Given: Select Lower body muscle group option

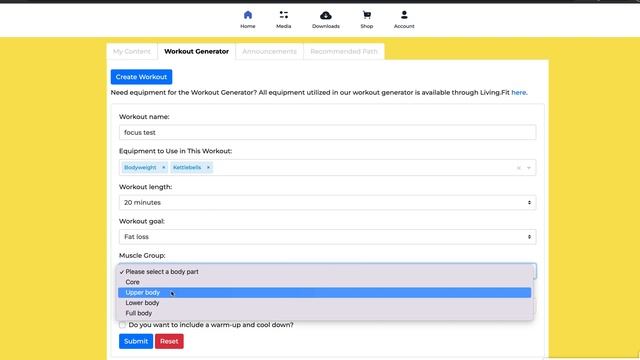Looking at the screenshot, I should pos(324,303).
